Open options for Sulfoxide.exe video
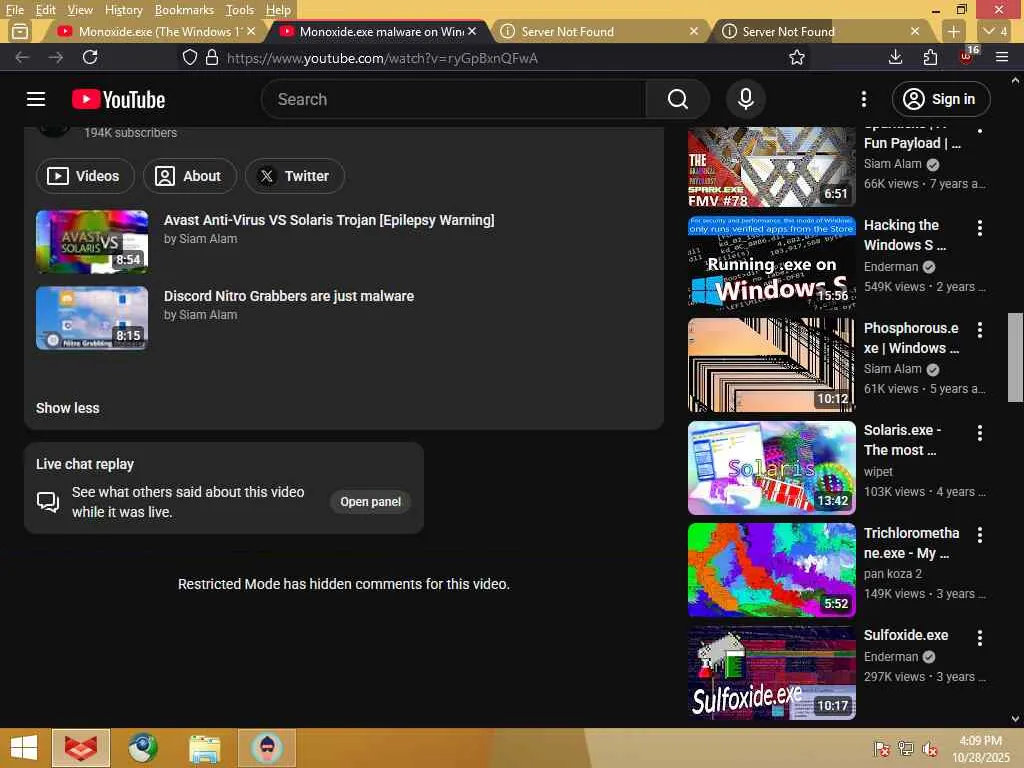Screen dimensions: 1024x768 [x=980, y=637]
